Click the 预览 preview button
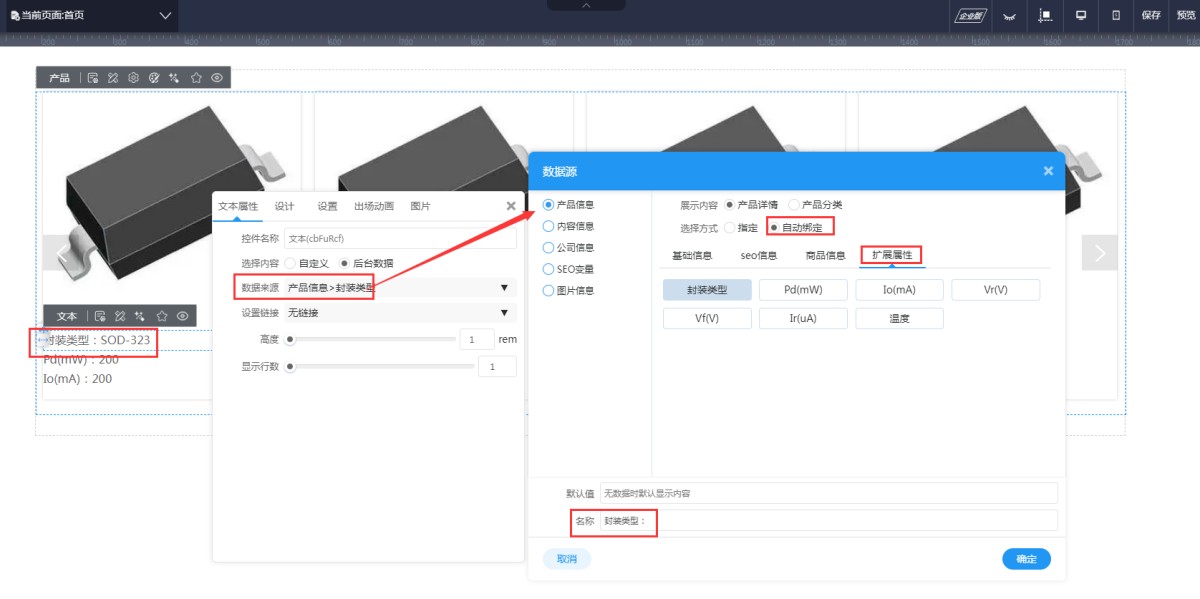This screenshot has height=599, width=1200. pyautogui.click(x=1186, y=15)
